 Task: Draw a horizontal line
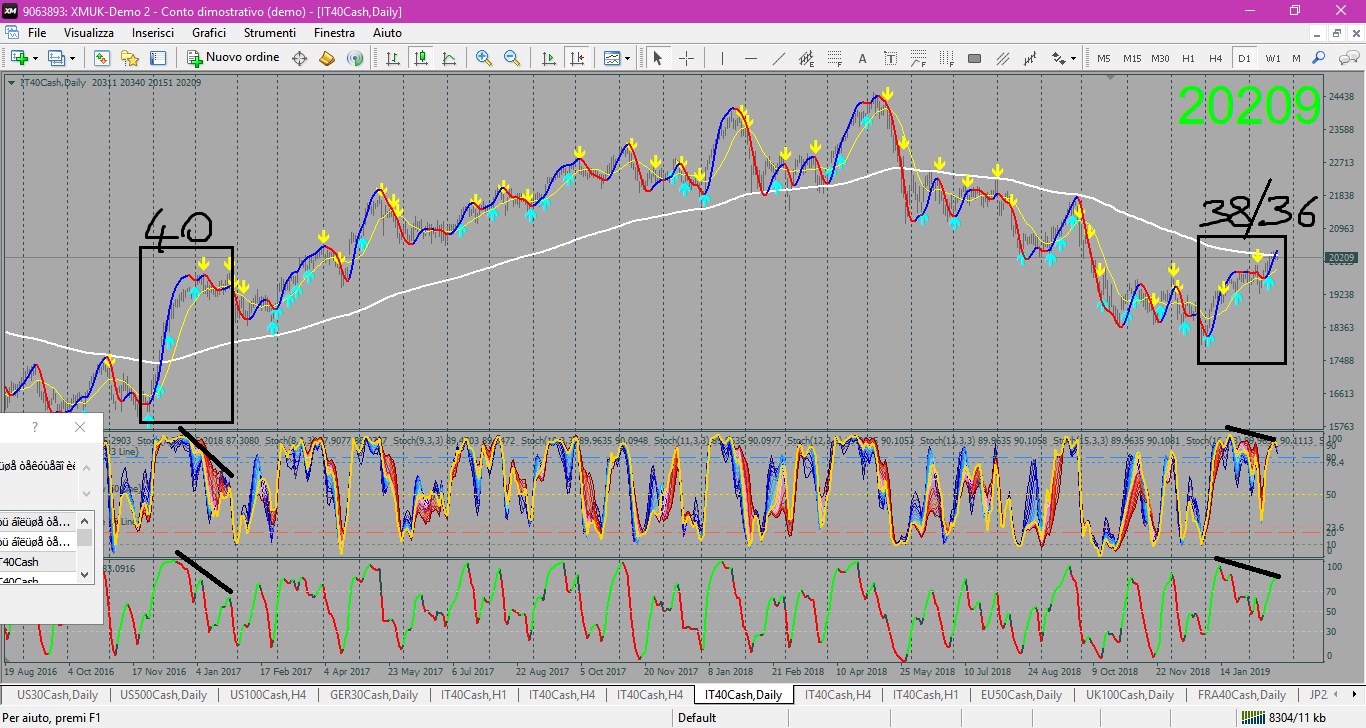750,58
